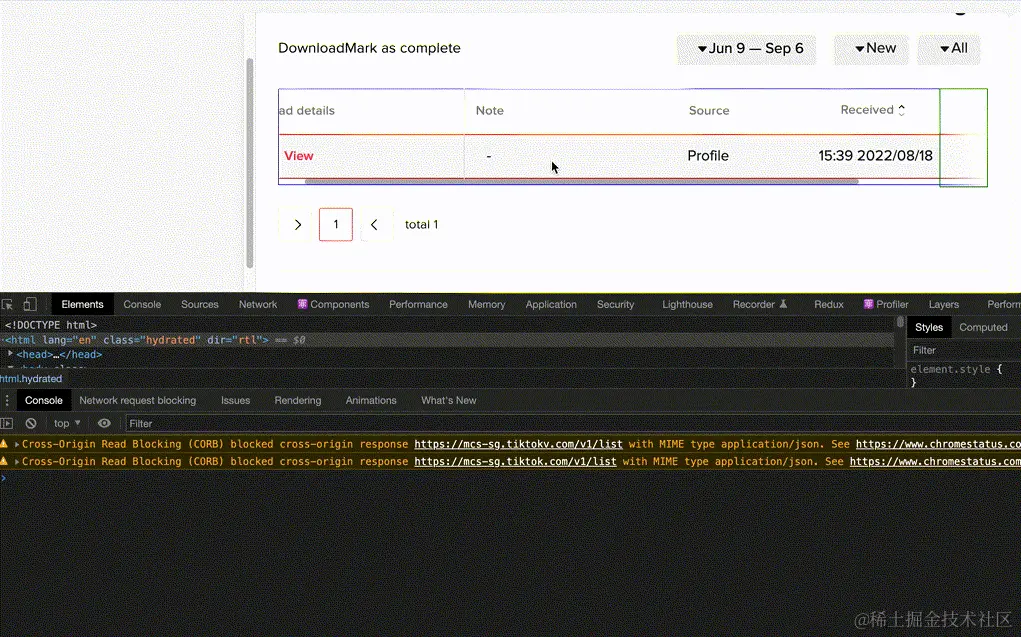Open the console drawer kebab menu
1021x637 pixels.
pyautogui.click(x=7, y=401)
